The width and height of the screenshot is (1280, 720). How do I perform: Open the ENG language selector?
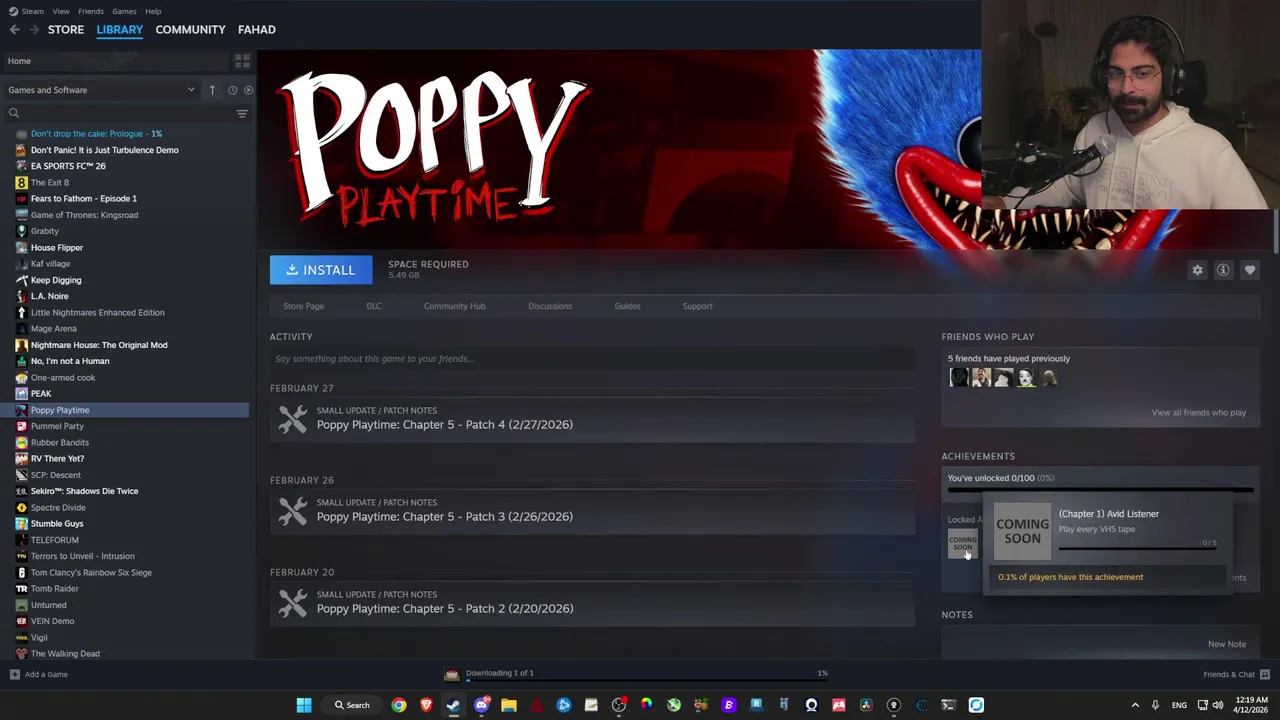coord(1179,705)
